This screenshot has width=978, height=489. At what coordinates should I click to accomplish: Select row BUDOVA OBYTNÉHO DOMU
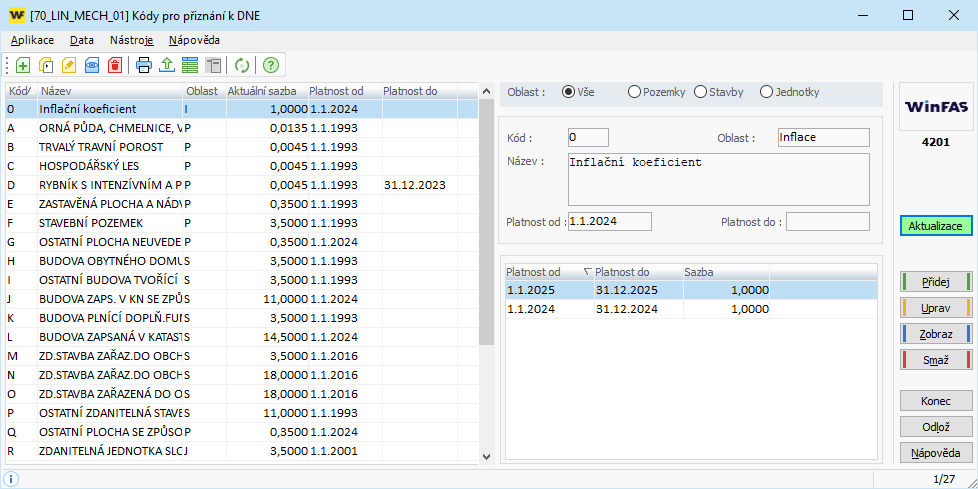point(241,261)
